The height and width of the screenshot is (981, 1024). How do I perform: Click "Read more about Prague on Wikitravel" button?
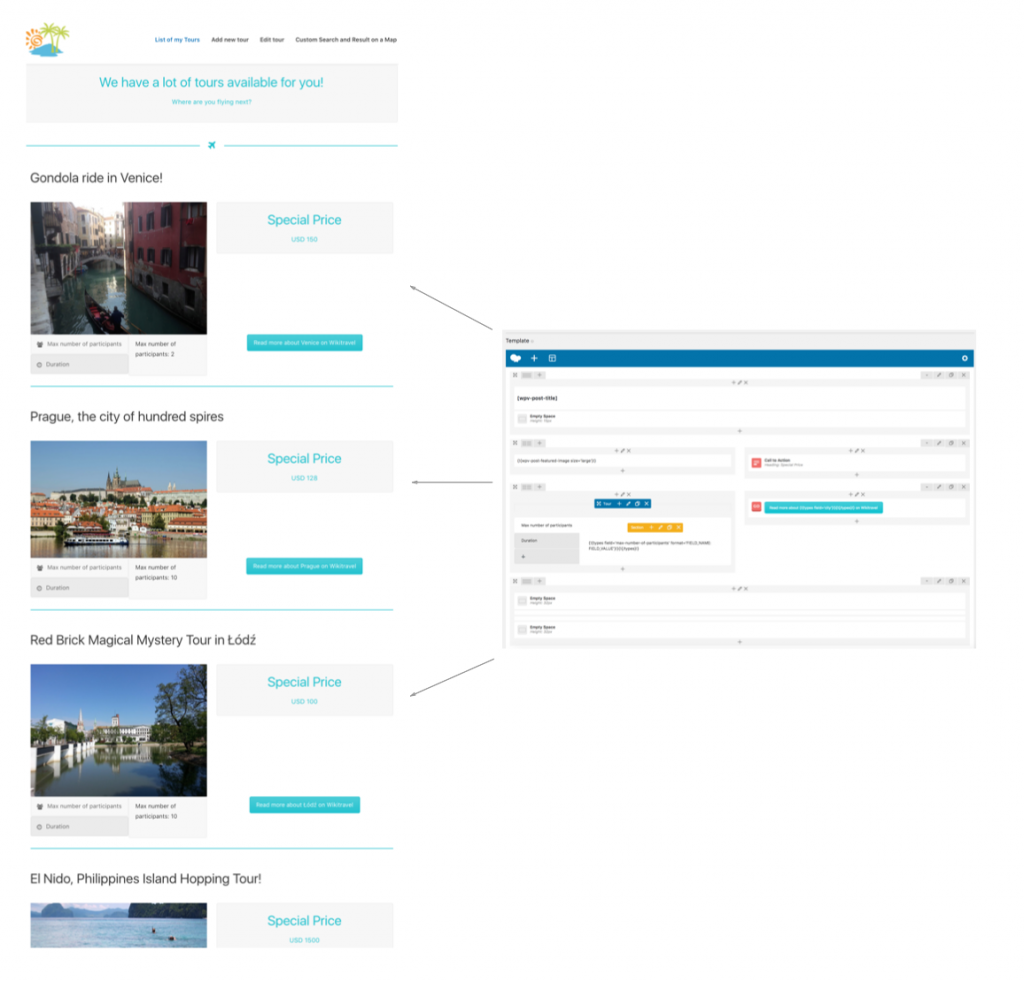click(x=304, y=566)
